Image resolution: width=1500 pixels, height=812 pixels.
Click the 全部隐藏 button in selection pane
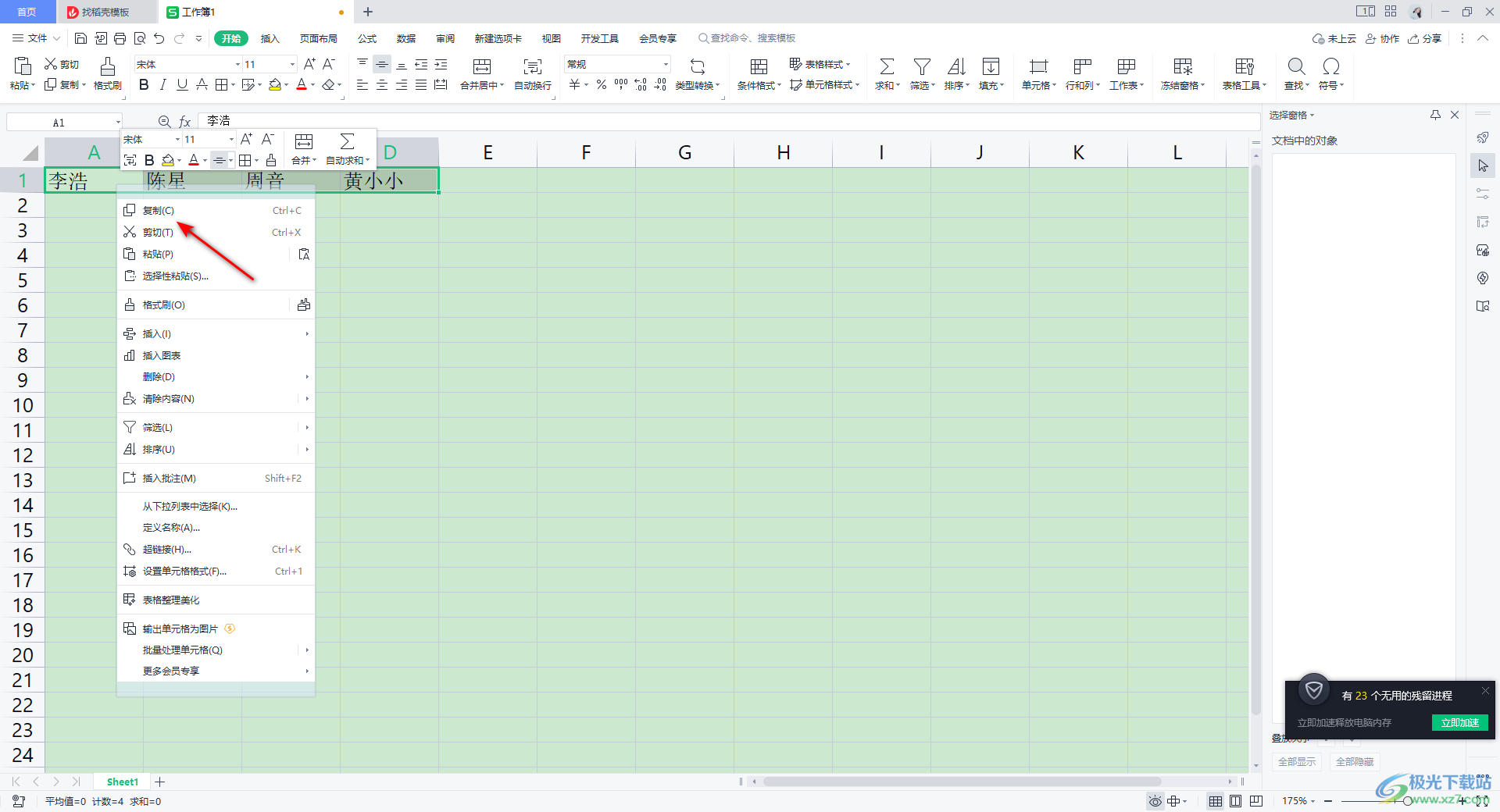tap(1354, 761)
